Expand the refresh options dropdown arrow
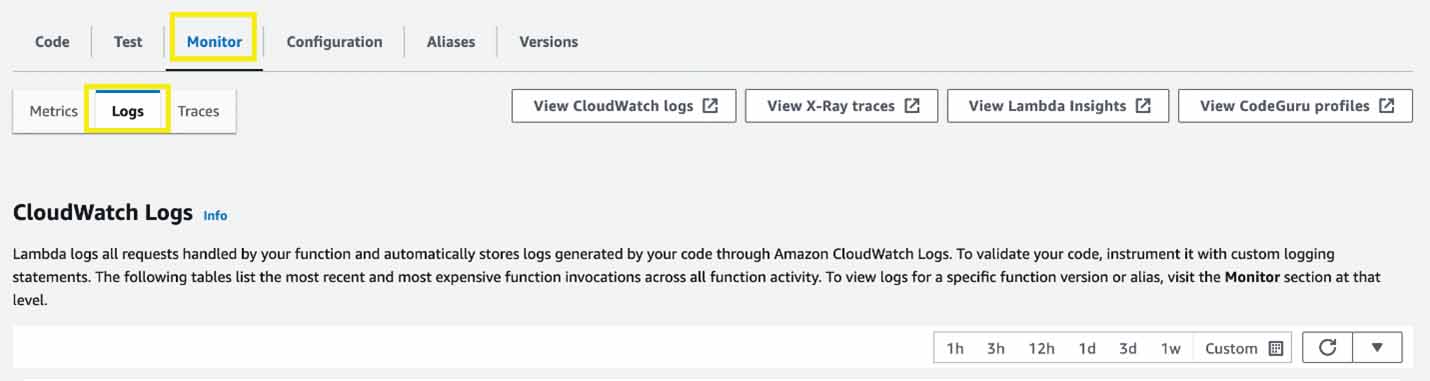The image size is (1430, 381). tap(1377, 348)
